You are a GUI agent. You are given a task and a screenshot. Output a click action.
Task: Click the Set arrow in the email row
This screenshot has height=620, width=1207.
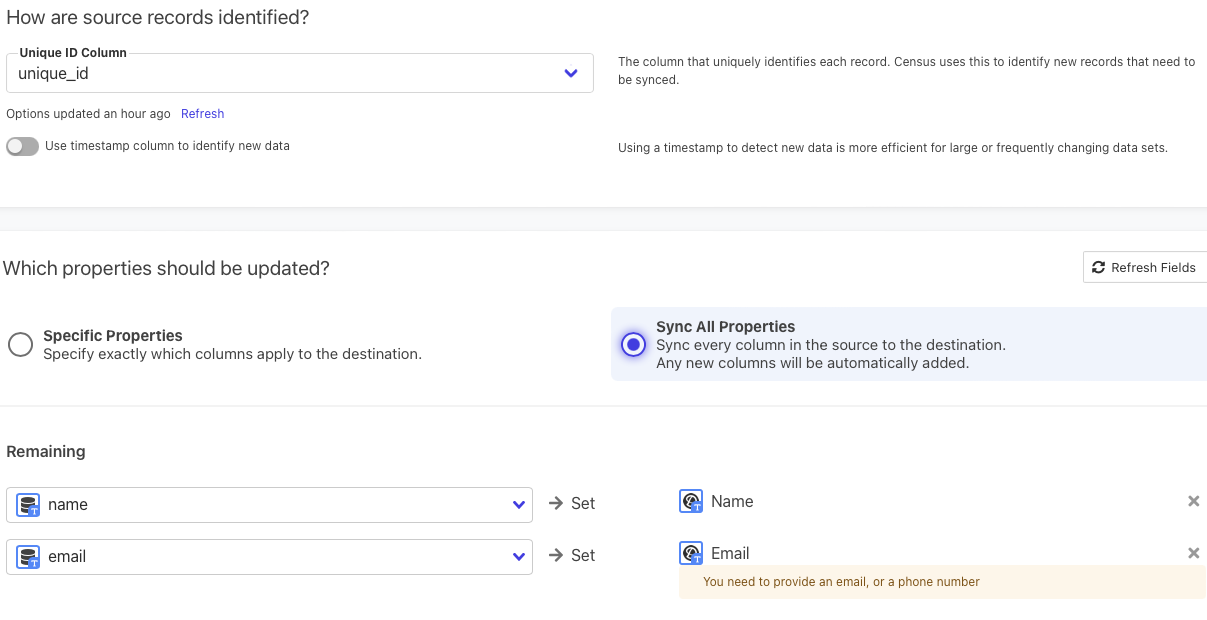(555, 556)
